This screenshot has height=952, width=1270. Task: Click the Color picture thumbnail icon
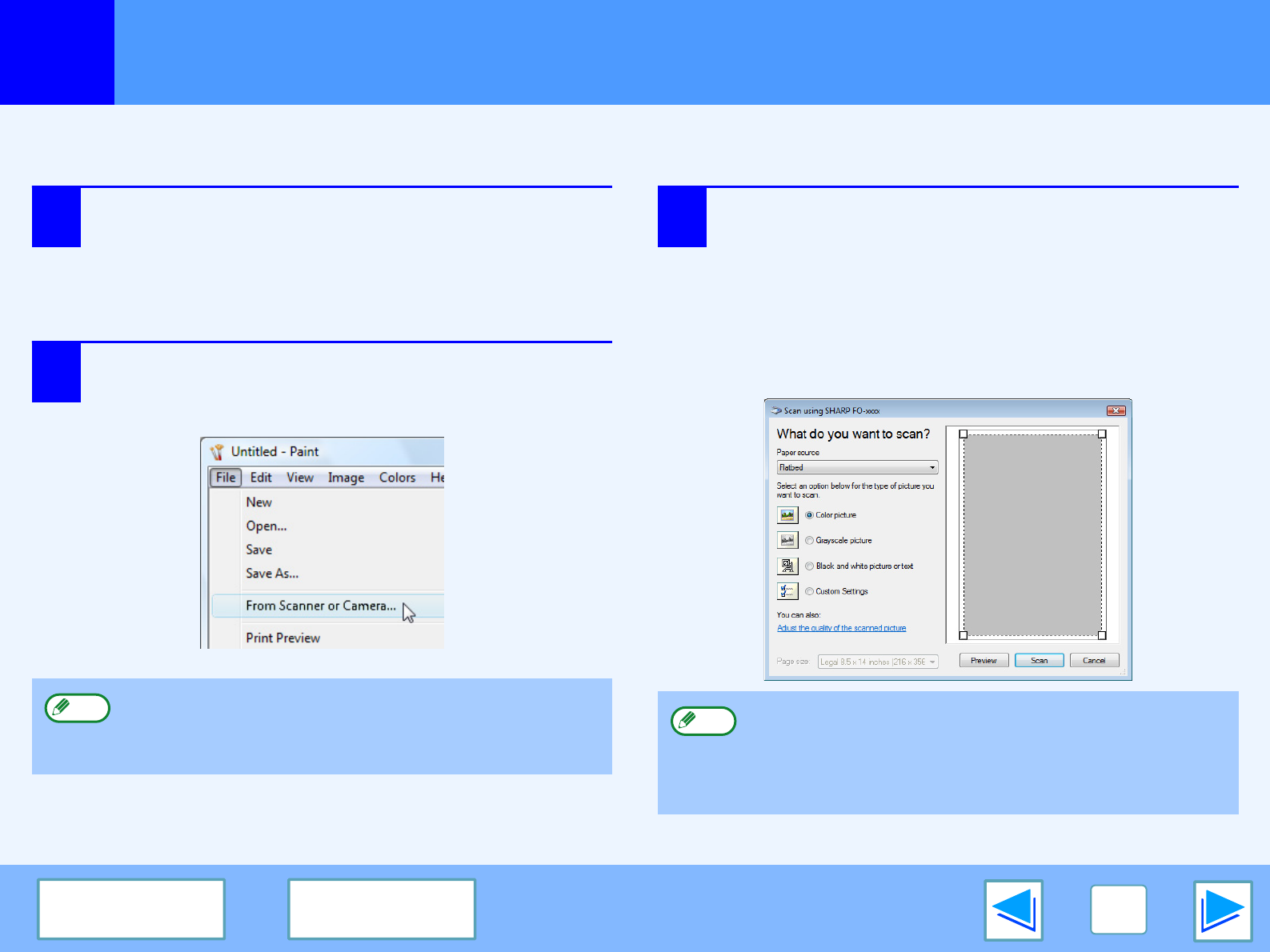tap(787, 515)
